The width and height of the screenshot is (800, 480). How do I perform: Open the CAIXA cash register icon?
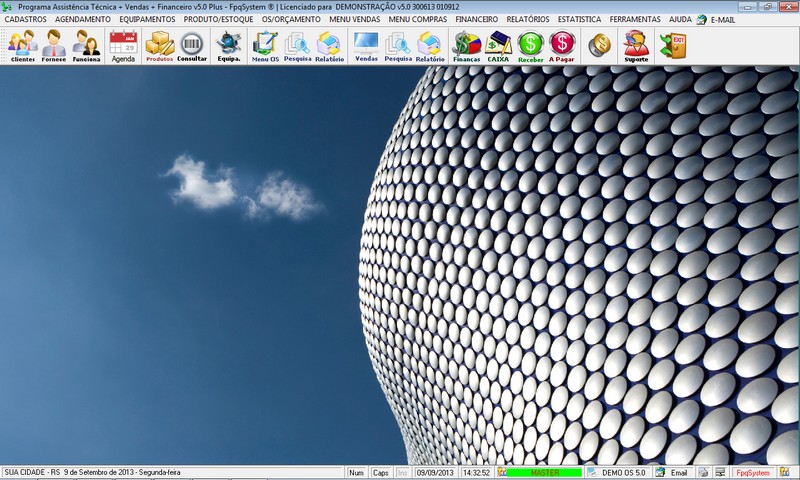click(x=498, y=46)
